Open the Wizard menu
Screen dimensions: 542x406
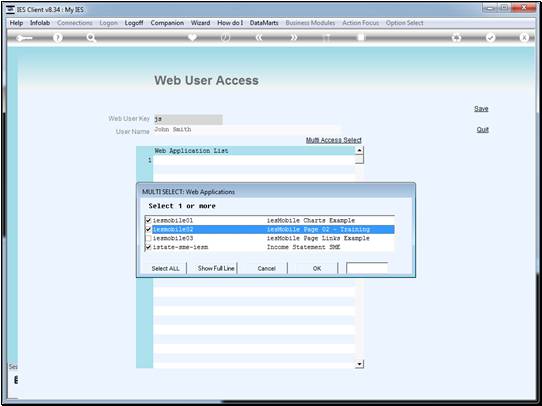tap(200, 23)
